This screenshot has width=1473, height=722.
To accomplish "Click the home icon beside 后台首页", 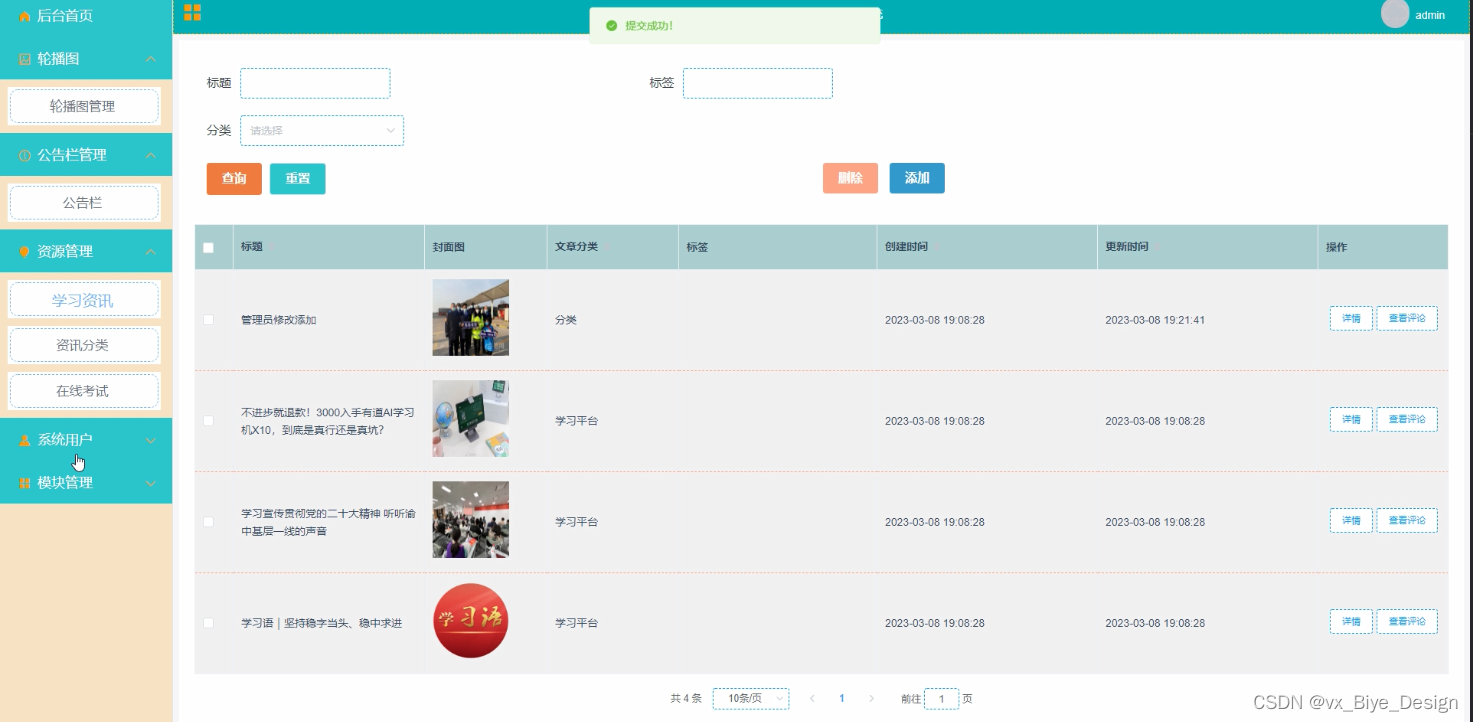I will pyautogui.click(x=25, y=17).
